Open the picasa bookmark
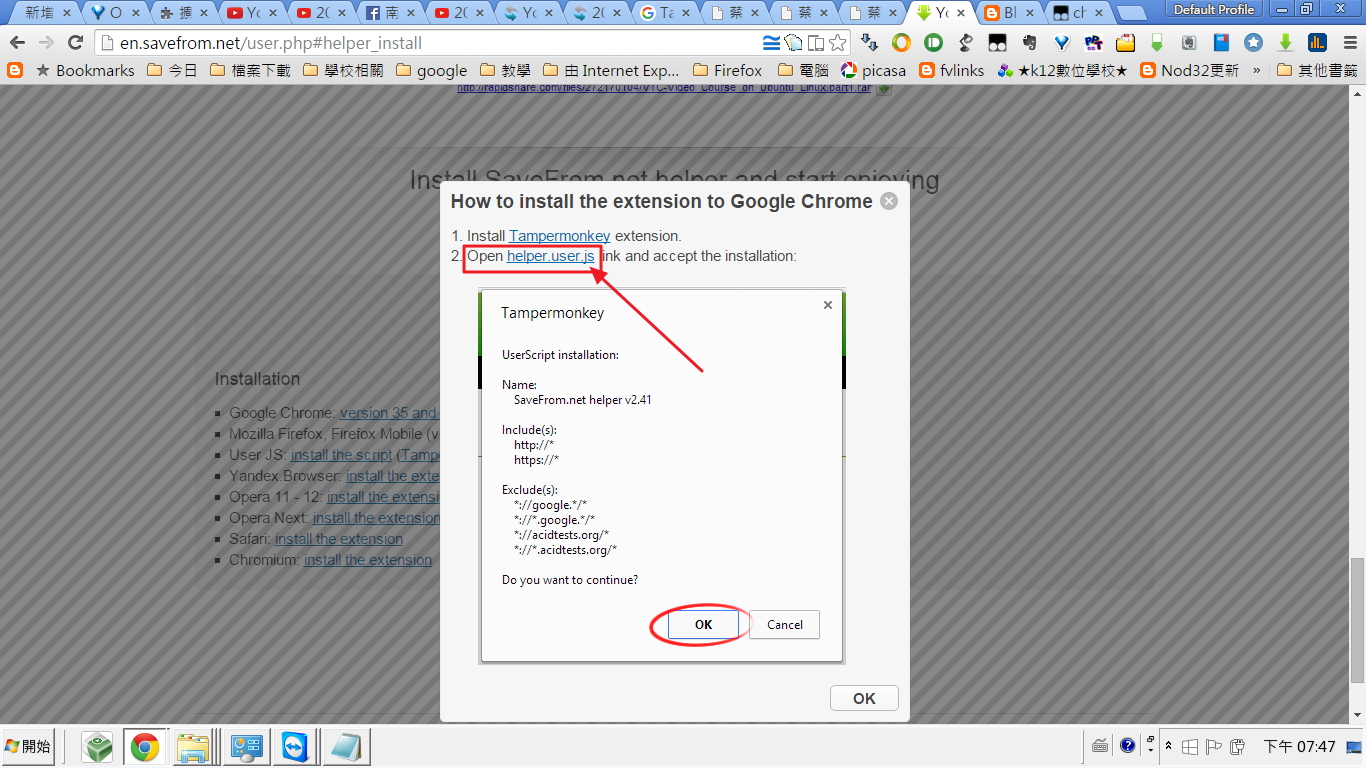1366x768 pixels. [873, 70]
